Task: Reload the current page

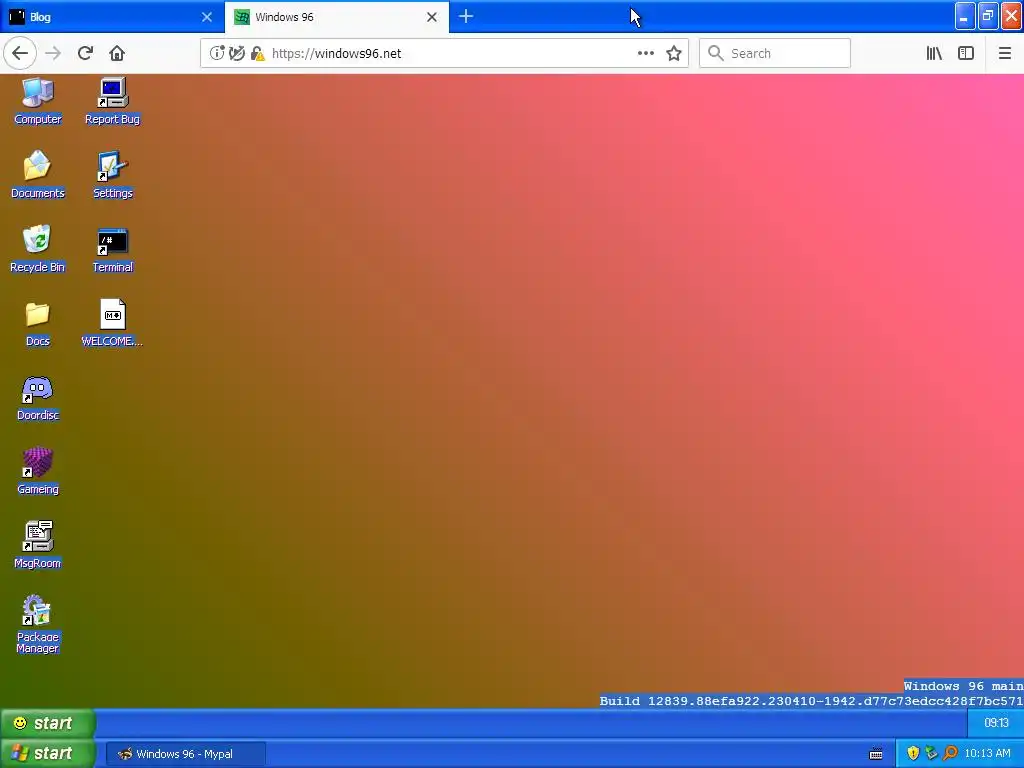Action: [85, 54]
